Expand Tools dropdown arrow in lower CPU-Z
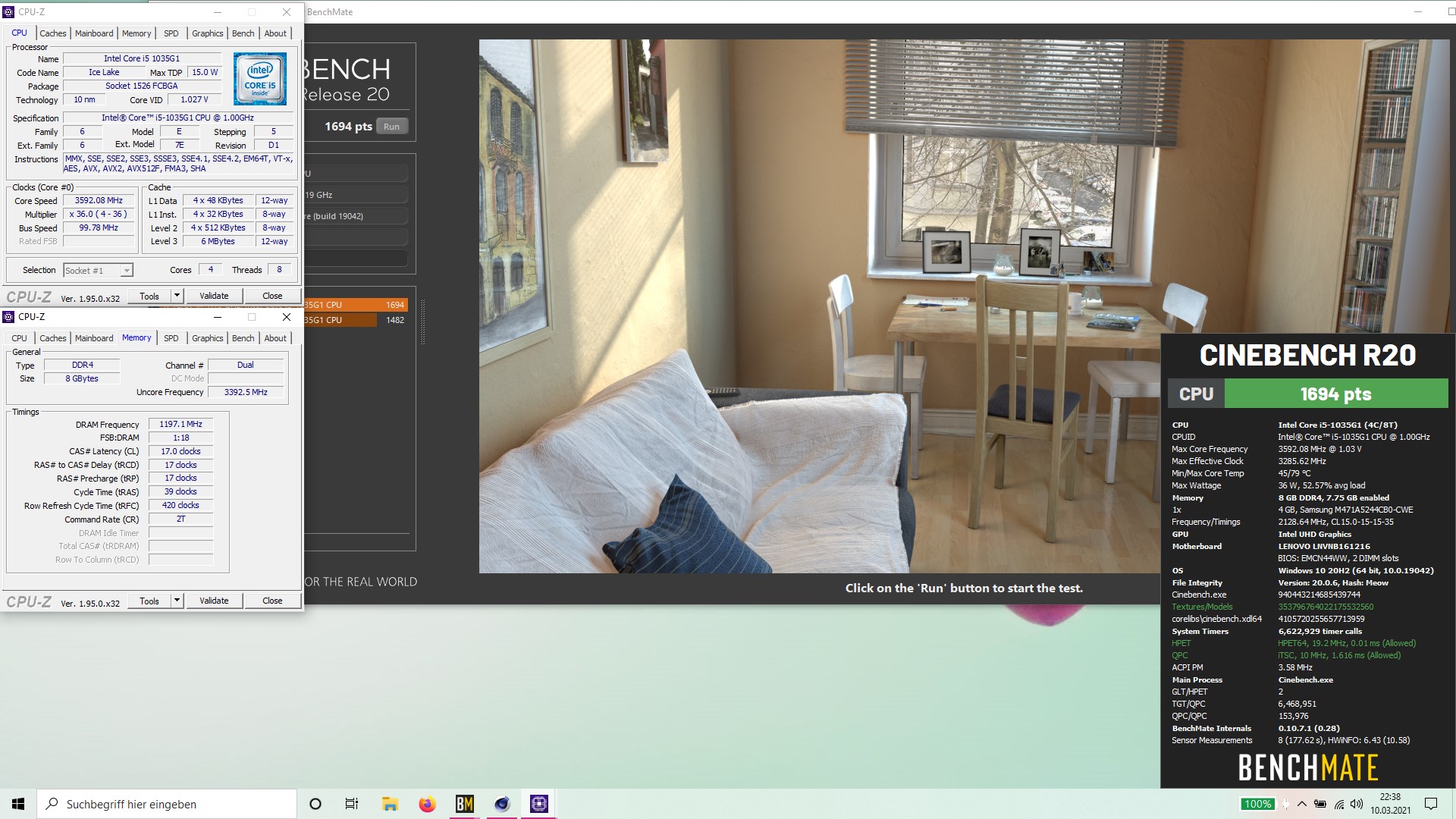The height and width of the screenshot is (819, 1456). 177,601
